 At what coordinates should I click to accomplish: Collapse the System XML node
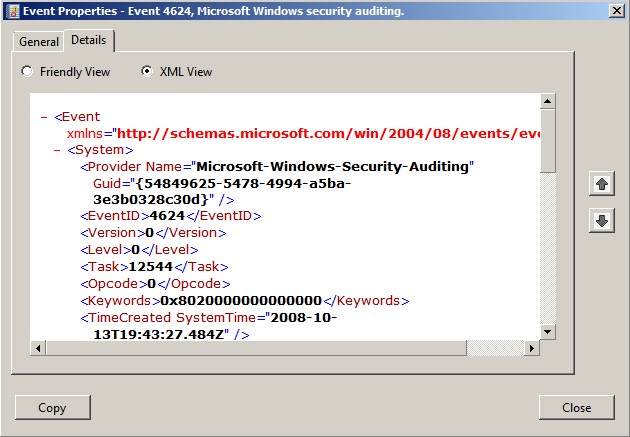[57, 150]
